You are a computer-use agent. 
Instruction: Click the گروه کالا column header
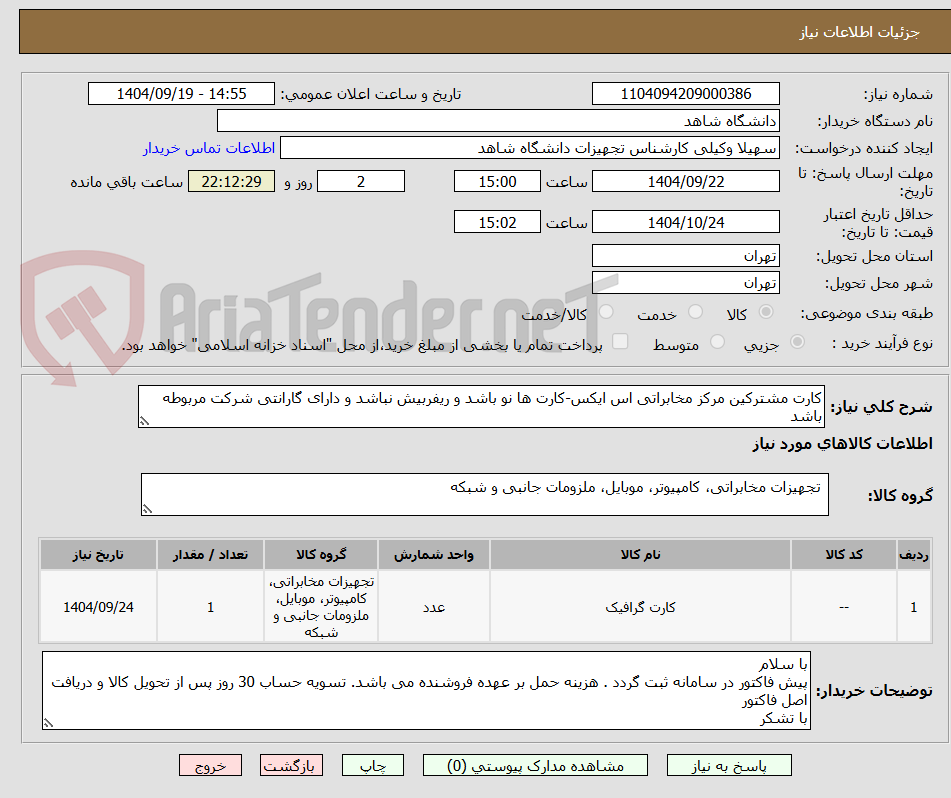pos(321,555)
